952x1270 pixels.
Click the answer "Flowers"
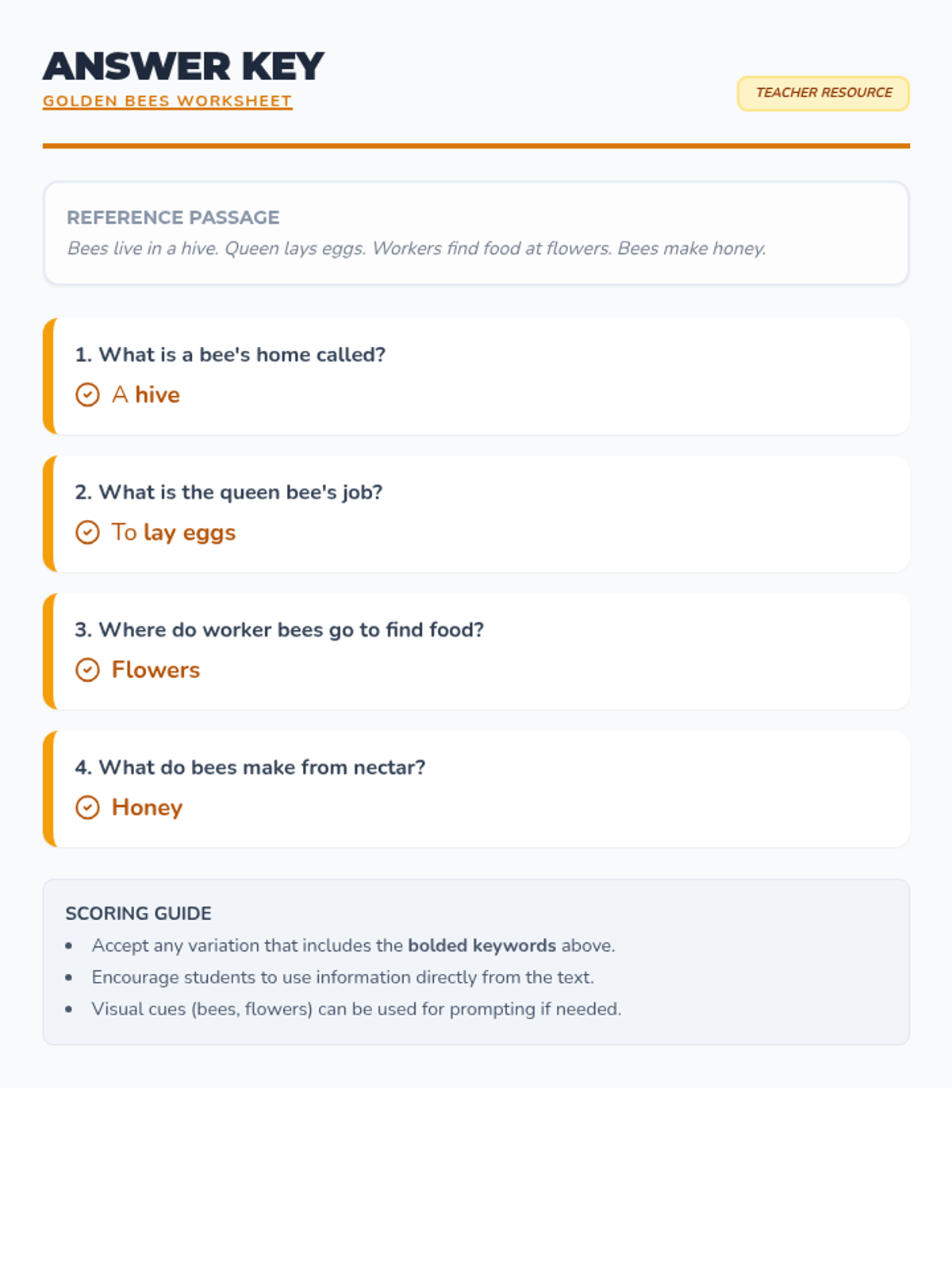click(x=155, y=670)
